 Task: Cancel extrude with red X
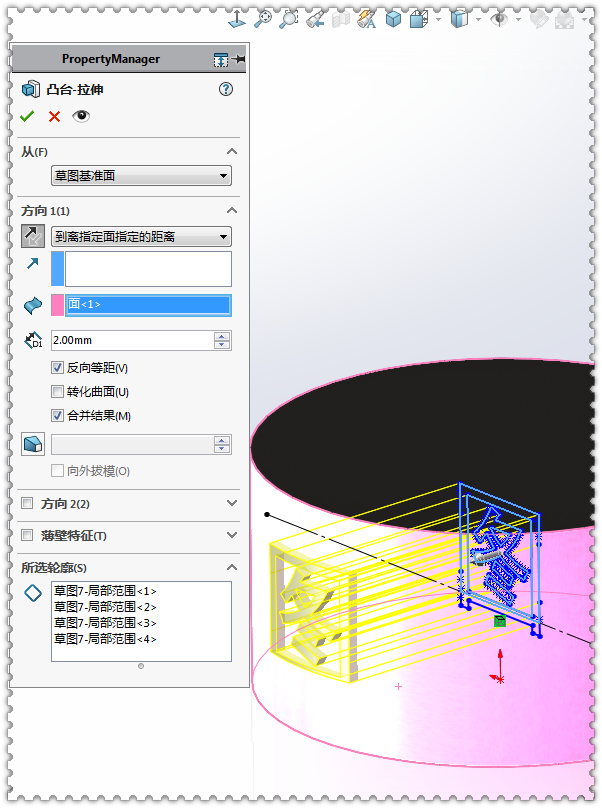pyautogui.click(x=54, y=116)
